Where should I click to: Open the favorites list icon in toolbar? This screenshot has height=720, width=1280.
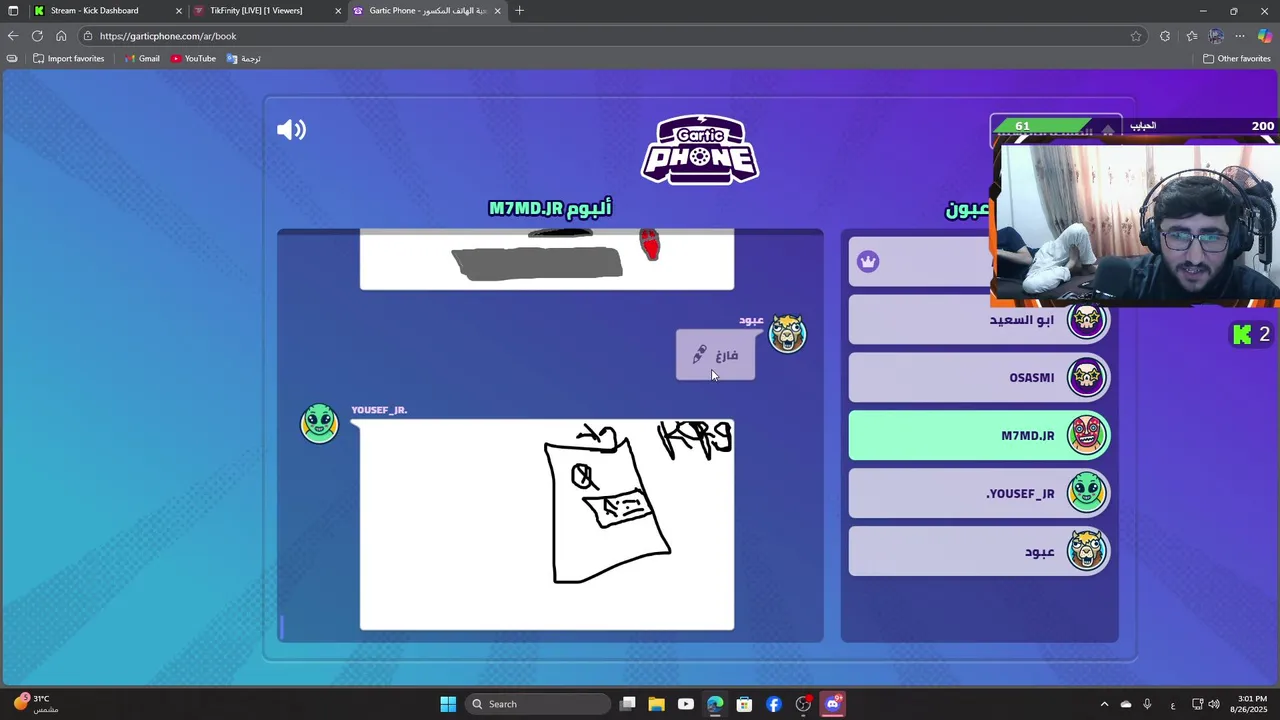pyautogui.click(x=1191, y=36)
